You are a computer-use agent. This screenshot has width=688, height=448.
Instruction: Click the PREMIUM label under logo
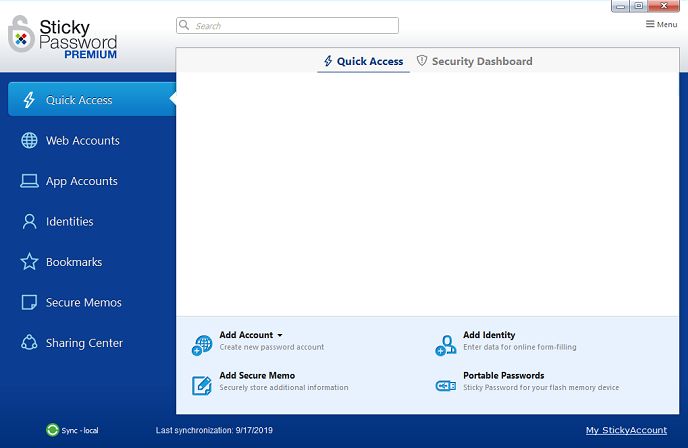(90, 54)
